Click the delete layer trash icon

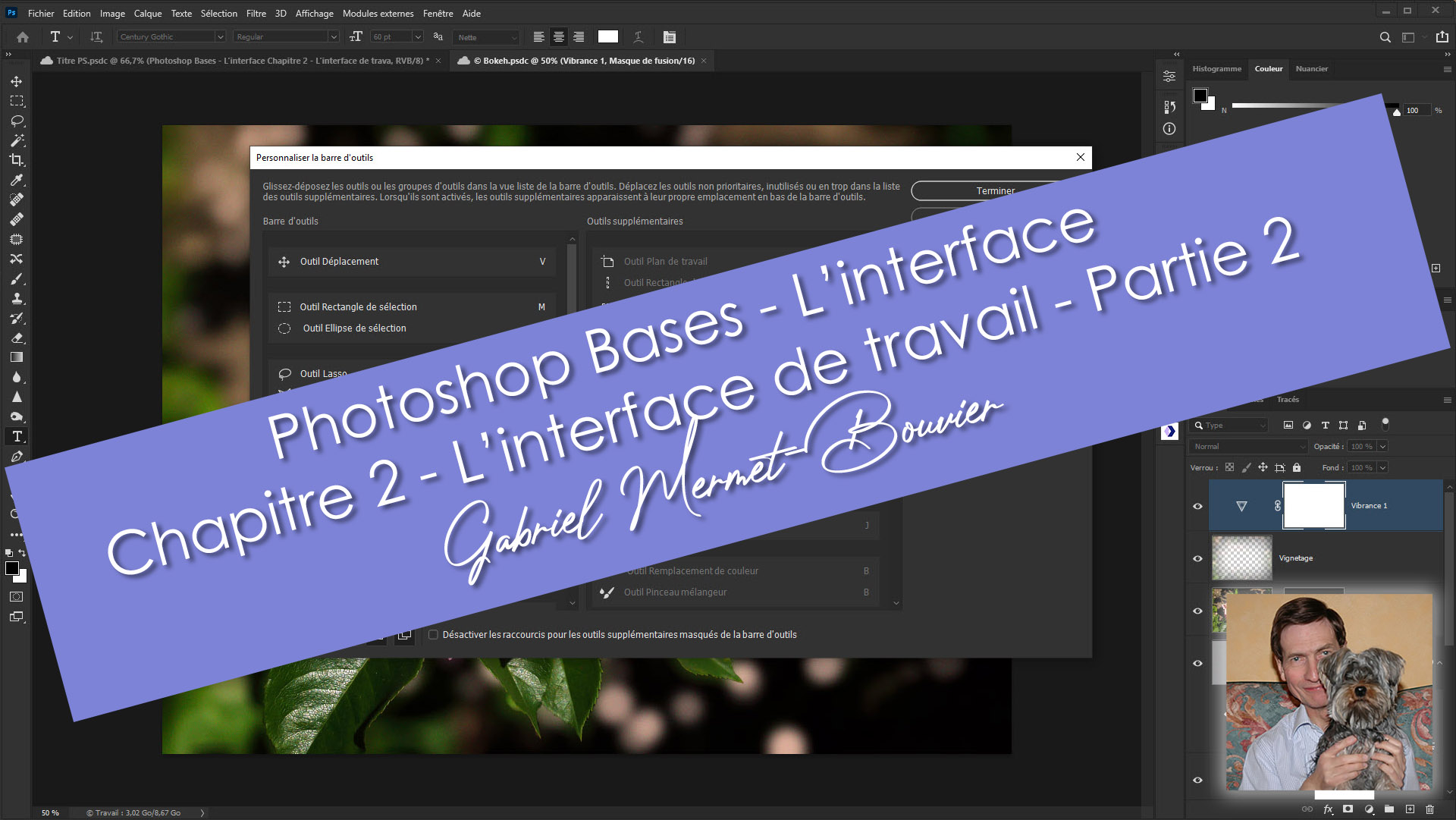point(1430,809)
